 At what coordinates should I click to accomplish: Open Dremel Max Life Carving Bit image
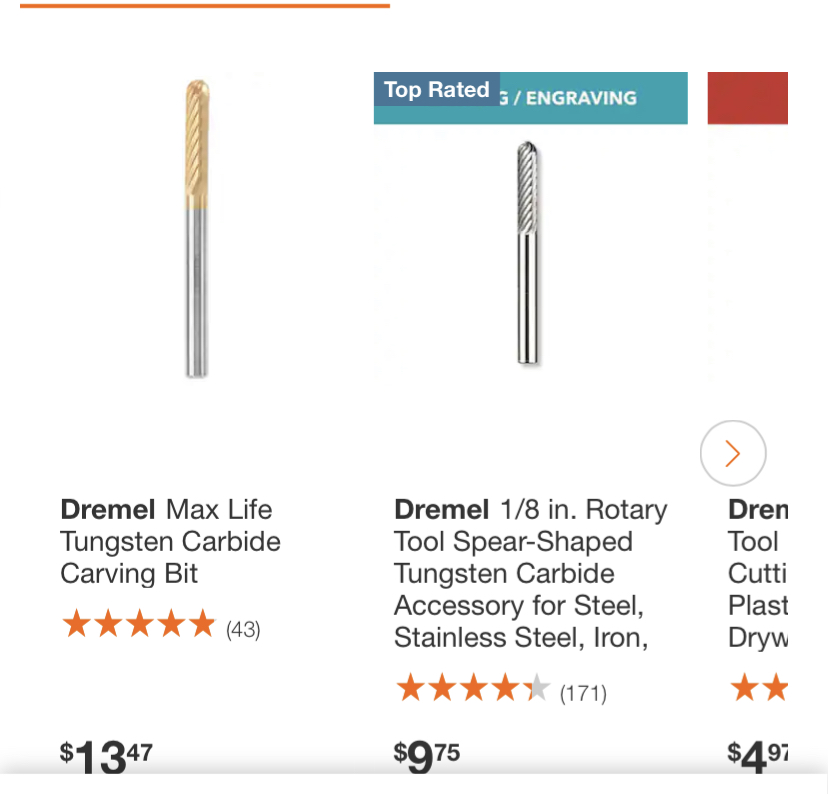pyautogui.click(x=197, y=228)
